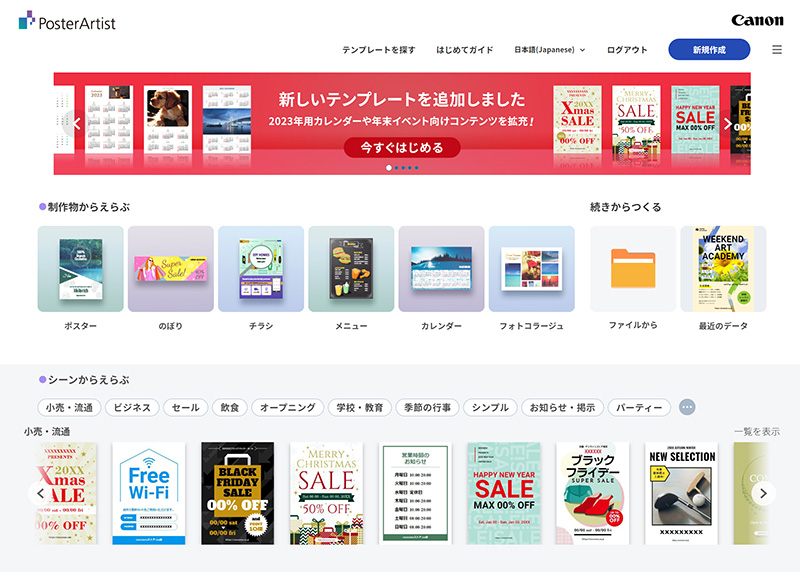Select the first banner pagination dot
Viewport: 800px width, 572px height.
[x=389, y=168]
